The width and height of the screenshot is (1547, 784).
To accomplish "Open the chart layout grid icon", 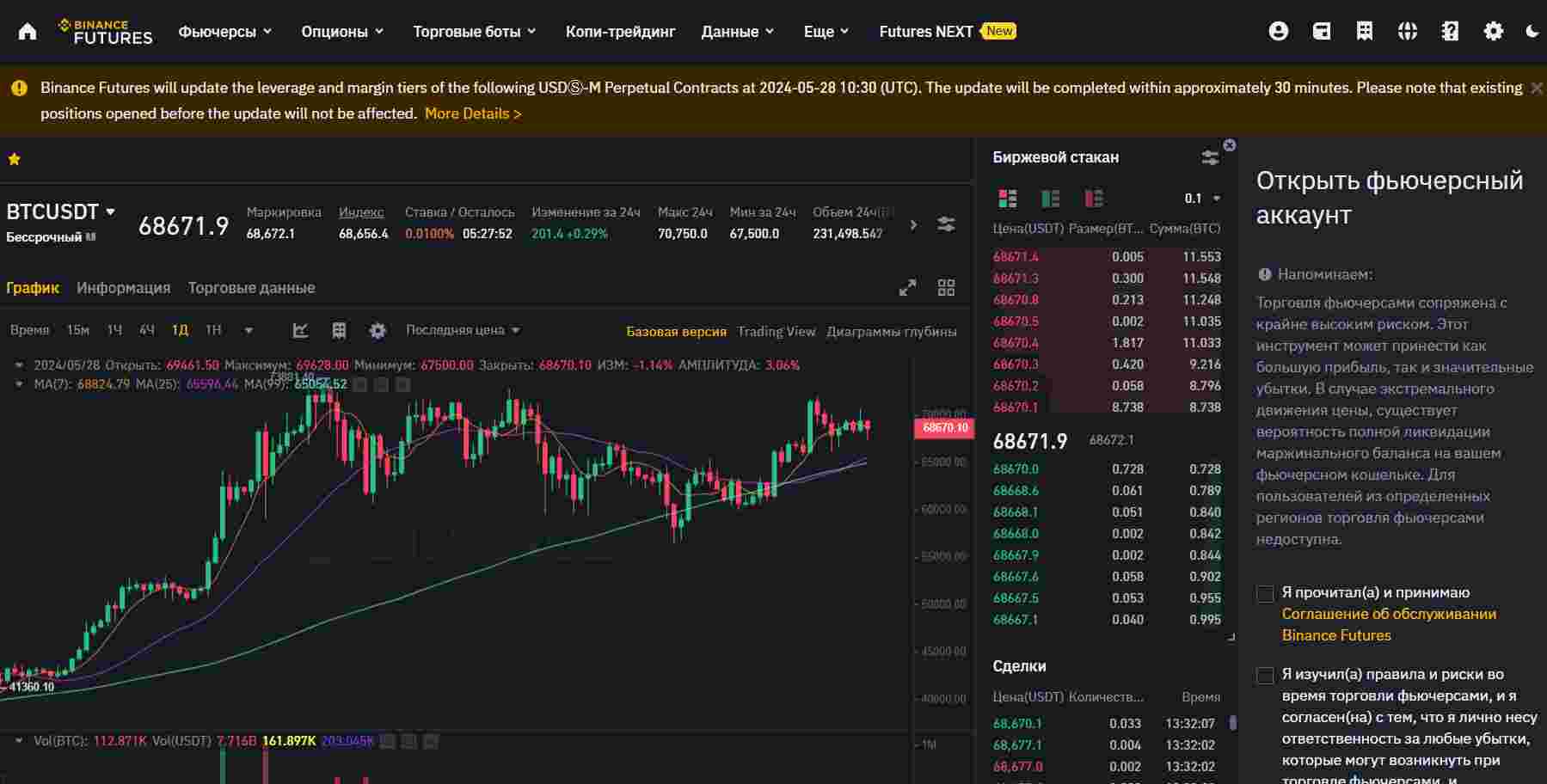I will 946,288.
